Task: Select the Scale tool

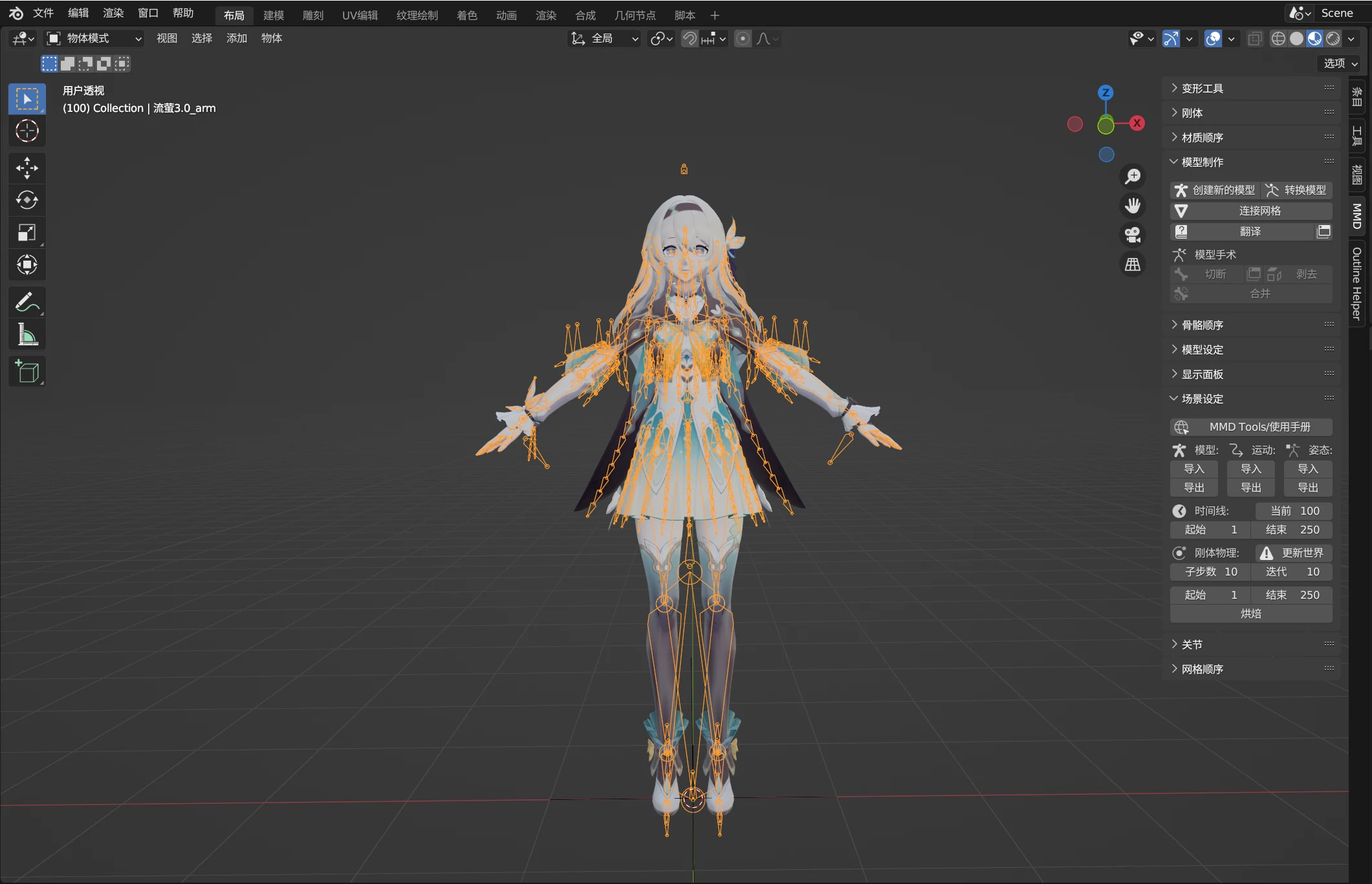Action: coord(27,233)
